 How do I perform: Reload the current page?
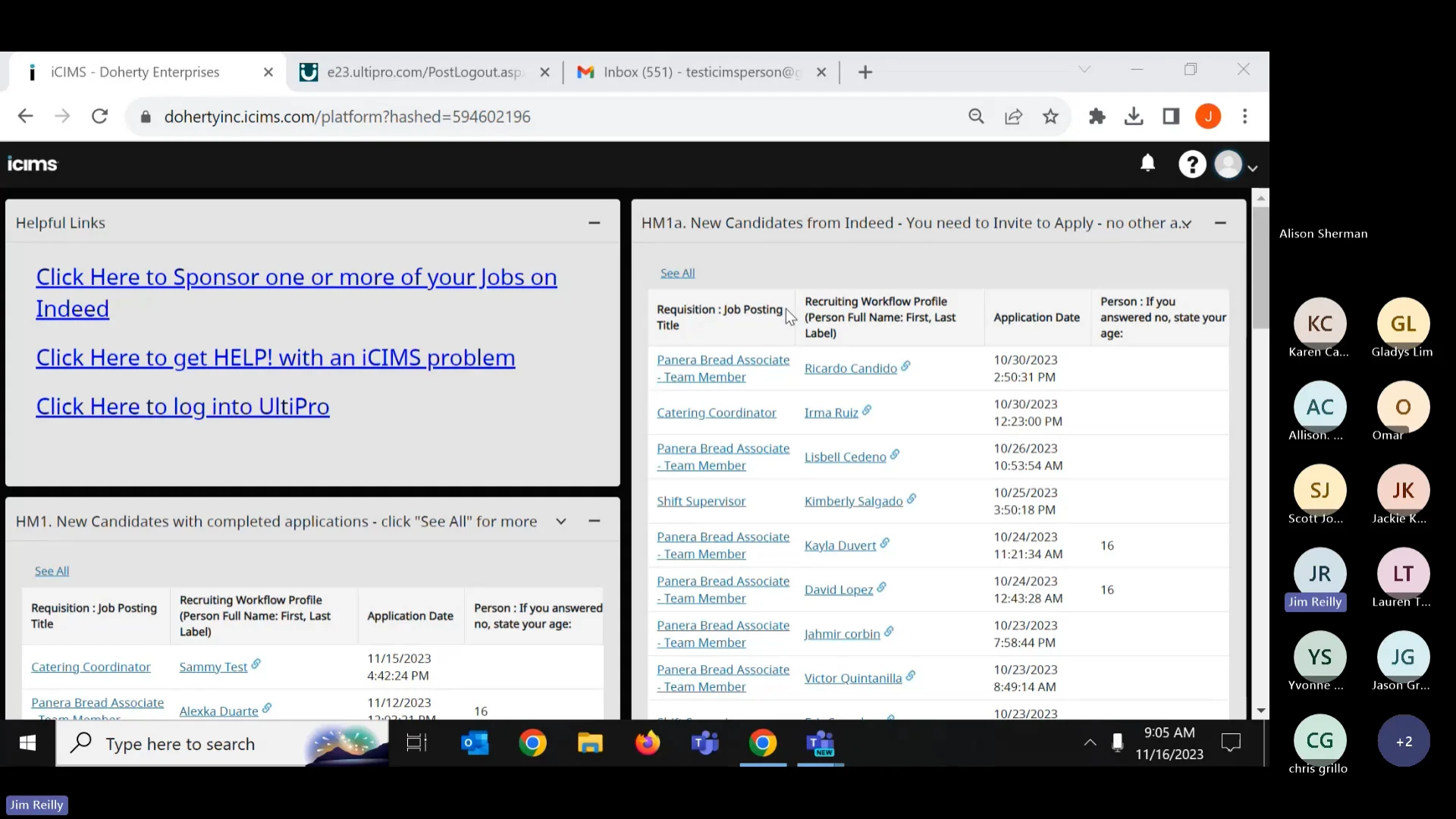pyautogui.click(x=99, y=116)
